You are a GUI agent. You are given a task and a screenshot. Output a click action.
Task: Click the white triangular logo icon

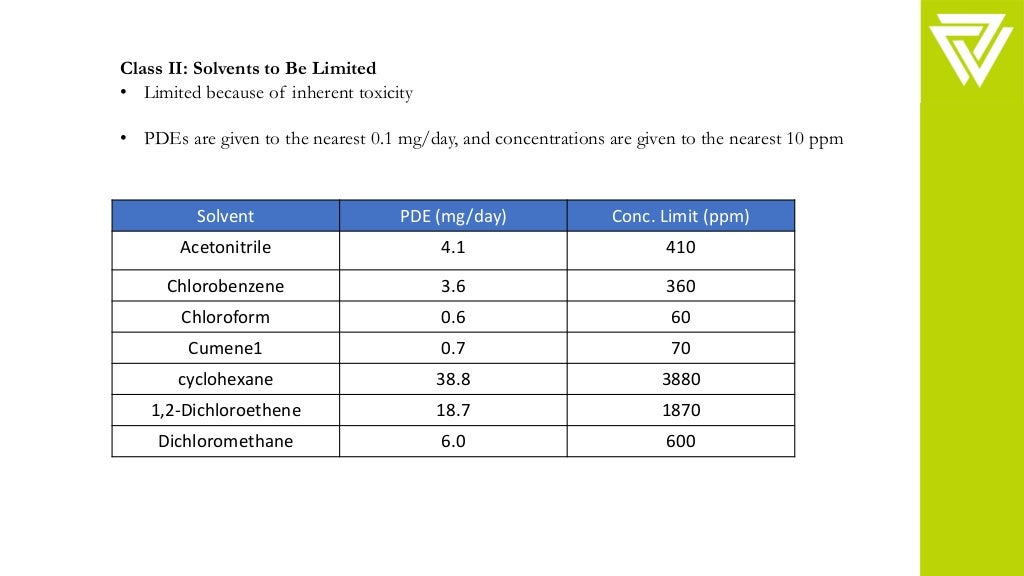click(970, 50)
